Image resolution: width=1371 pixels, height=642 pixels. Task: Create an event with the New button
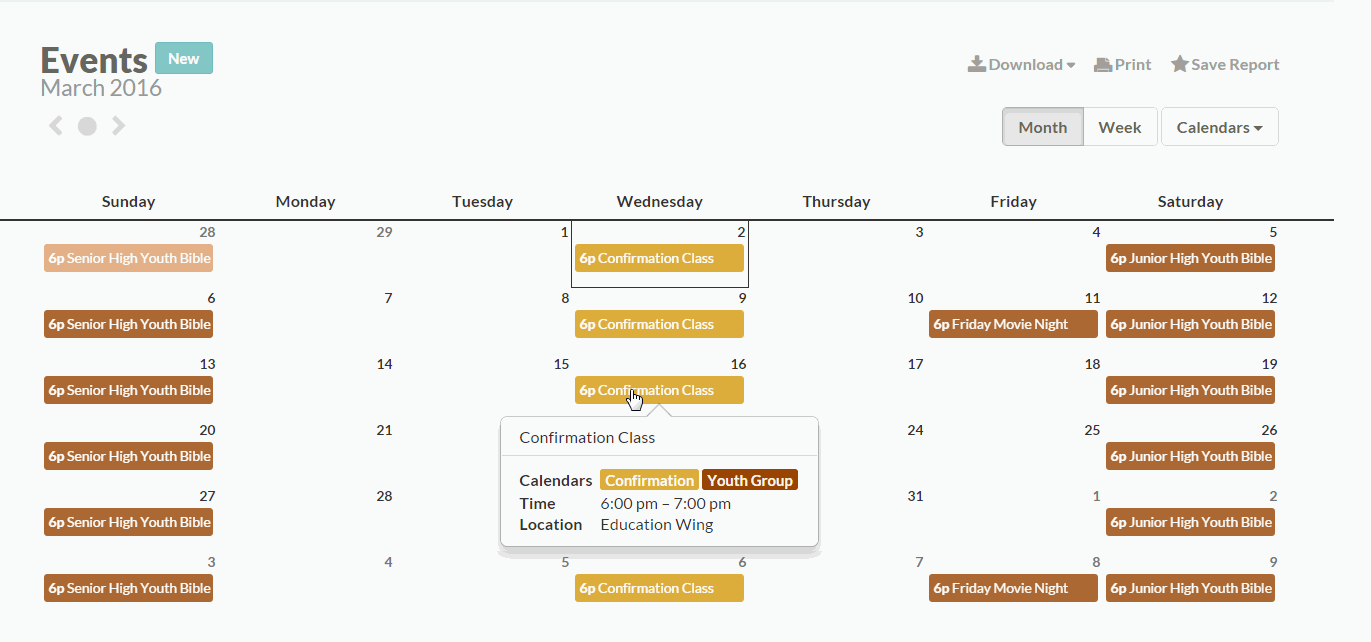(x=183, y=58)
